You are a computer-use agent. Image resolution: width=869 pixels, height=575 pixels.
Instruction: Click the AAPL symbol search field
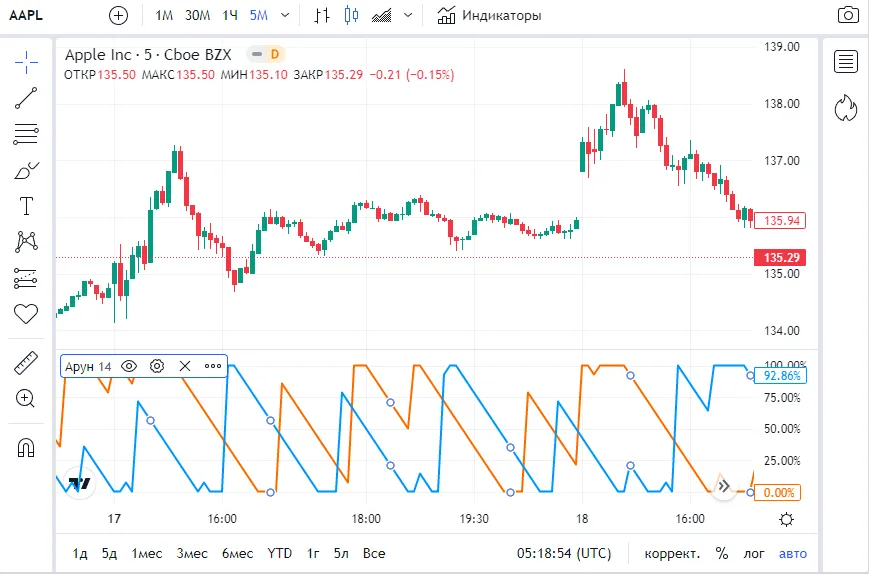(x=26, y=15)
